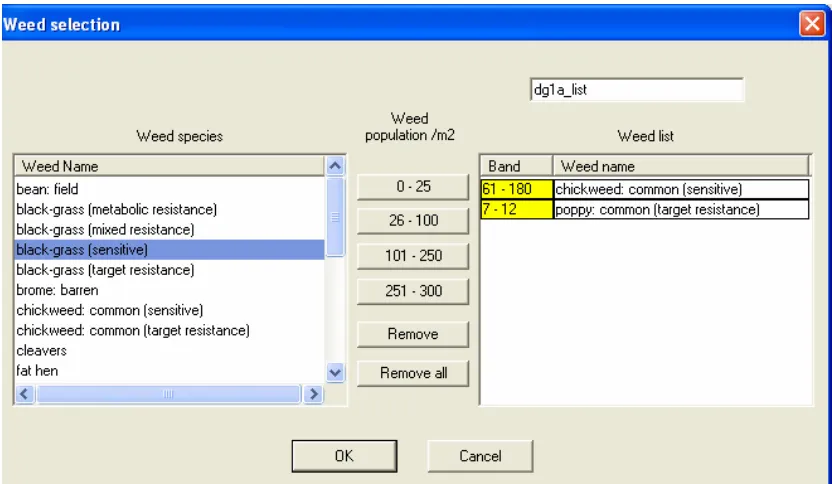Click the left arrow of the horizontal scrollbar
The image size is (832, 484).
point(24,394)
